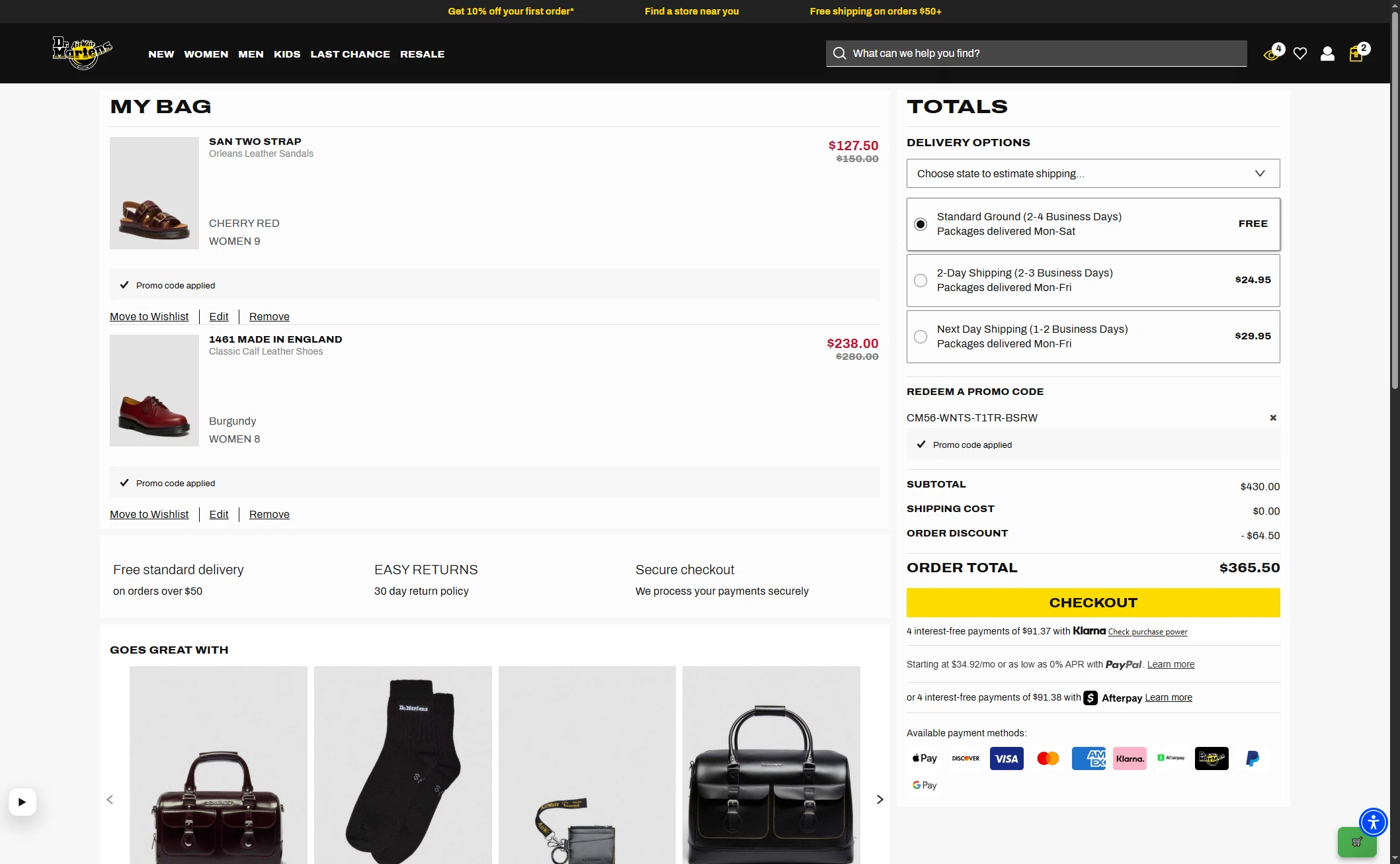Open the shopping bag icon

pyautogui.click(x=1356, y=54)
